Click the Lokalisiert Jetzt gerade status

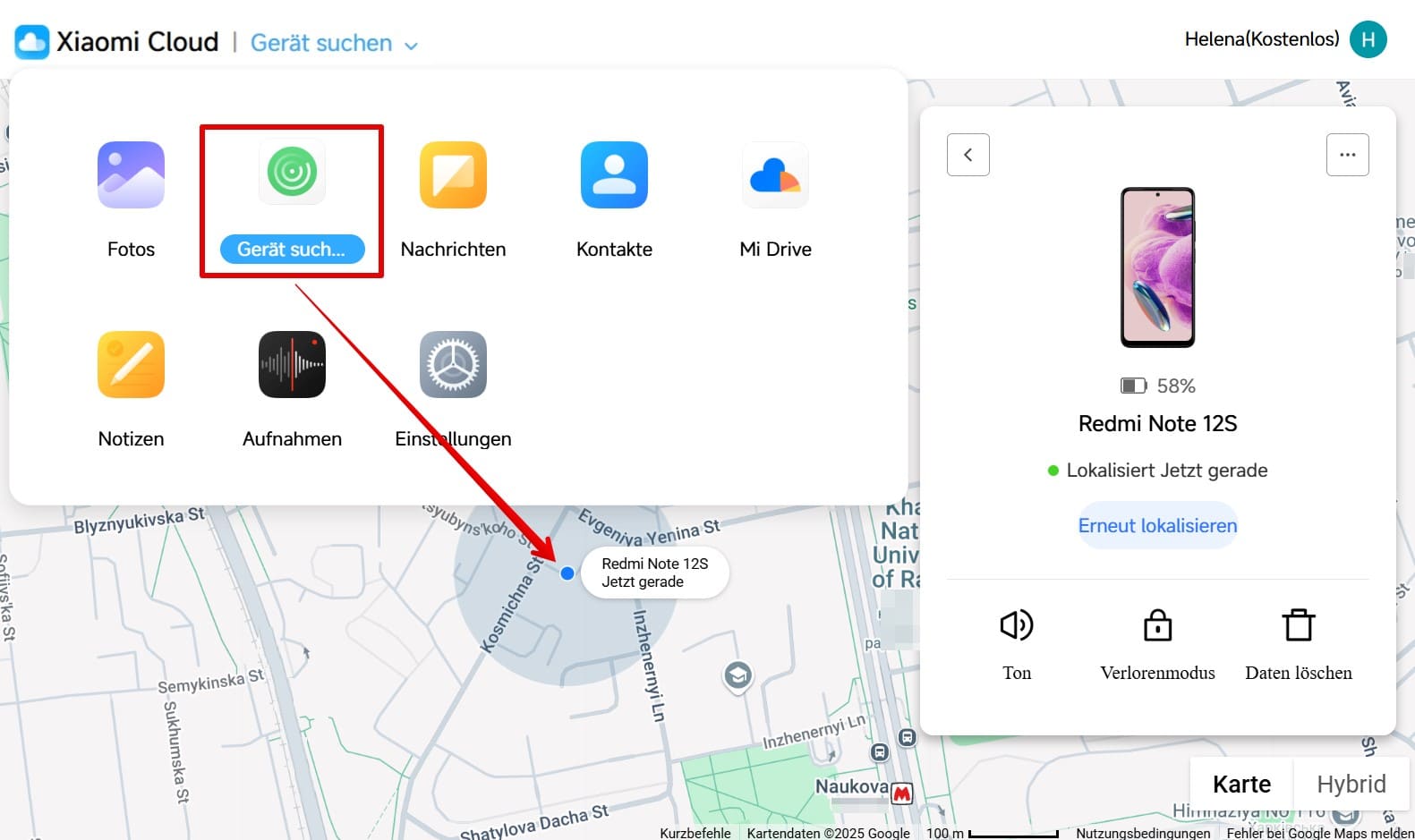1157,471
